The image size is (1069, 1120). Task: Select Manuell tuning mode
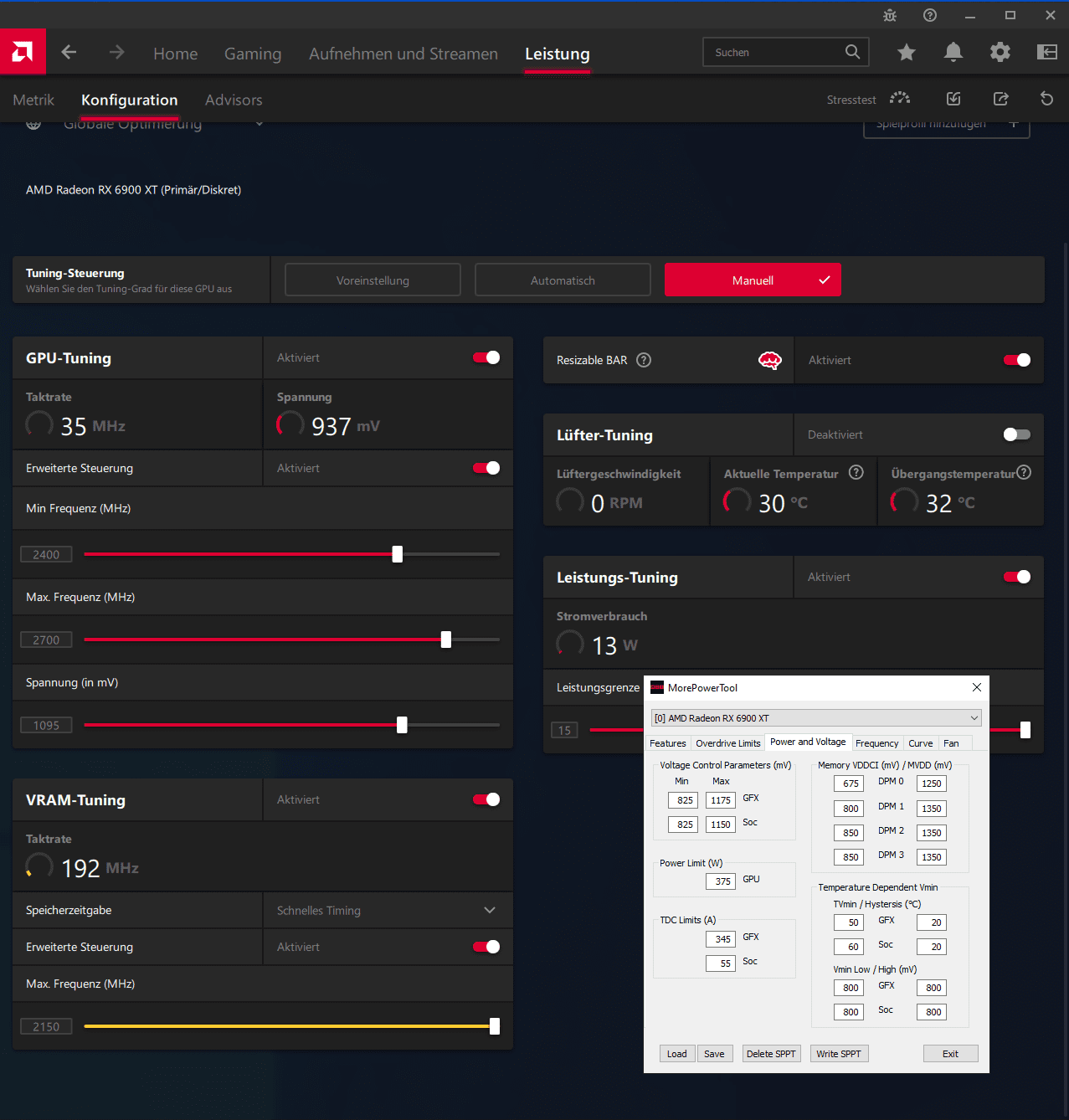point(753,280)
